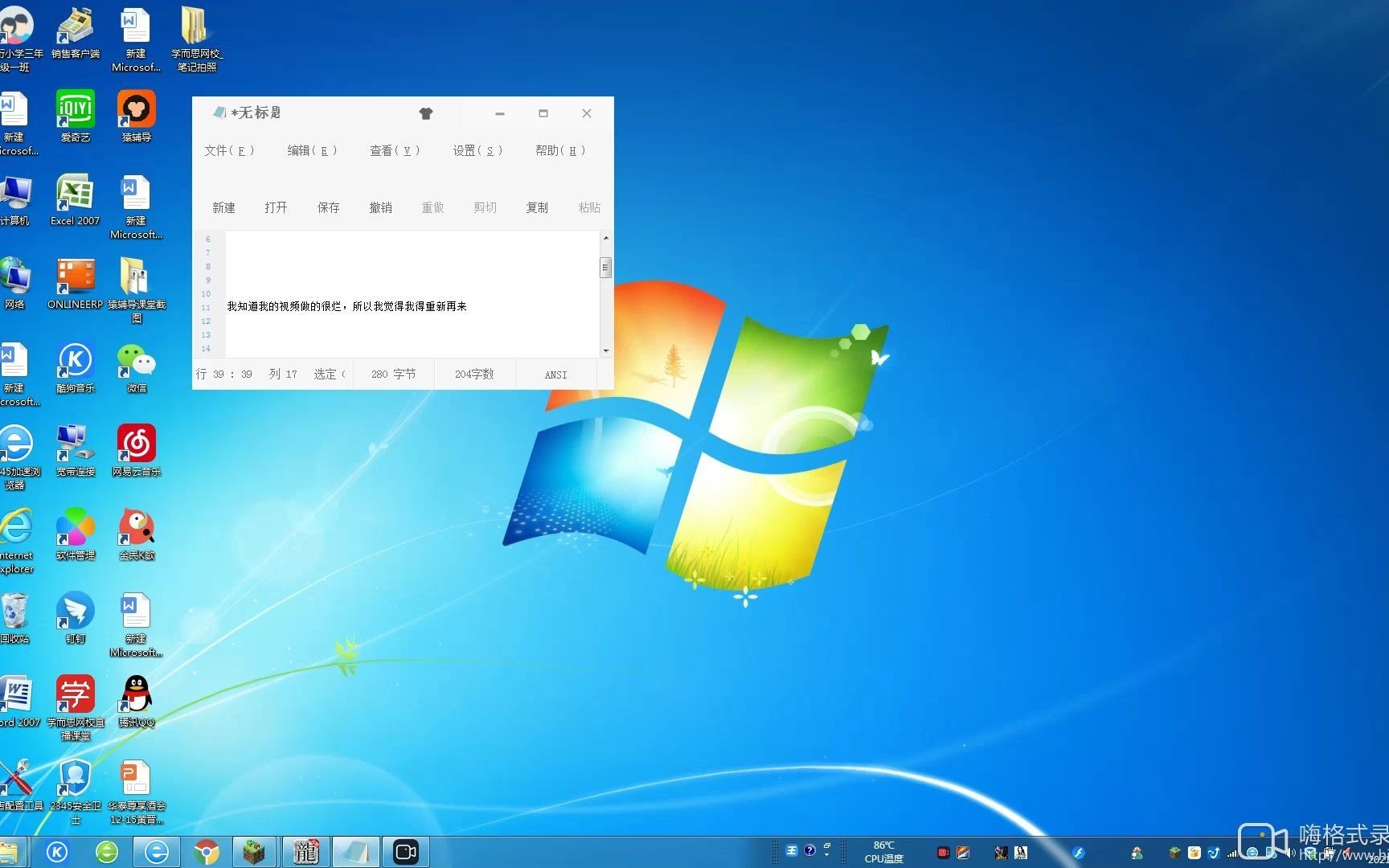This screenshot has width=1389, height=868.
Task: Select the 酷狗音乐 desktop icon
Action: pos(76,367)
